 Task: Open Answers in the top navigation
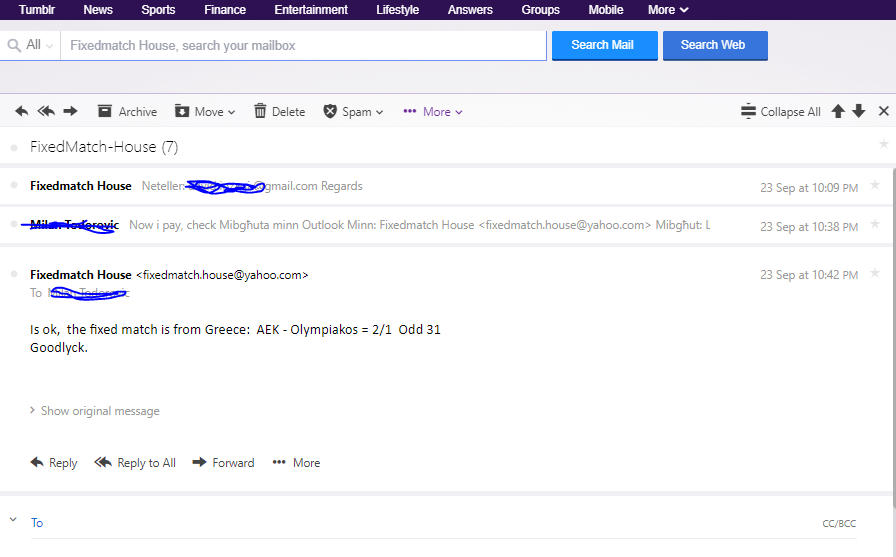pos(470,10)
